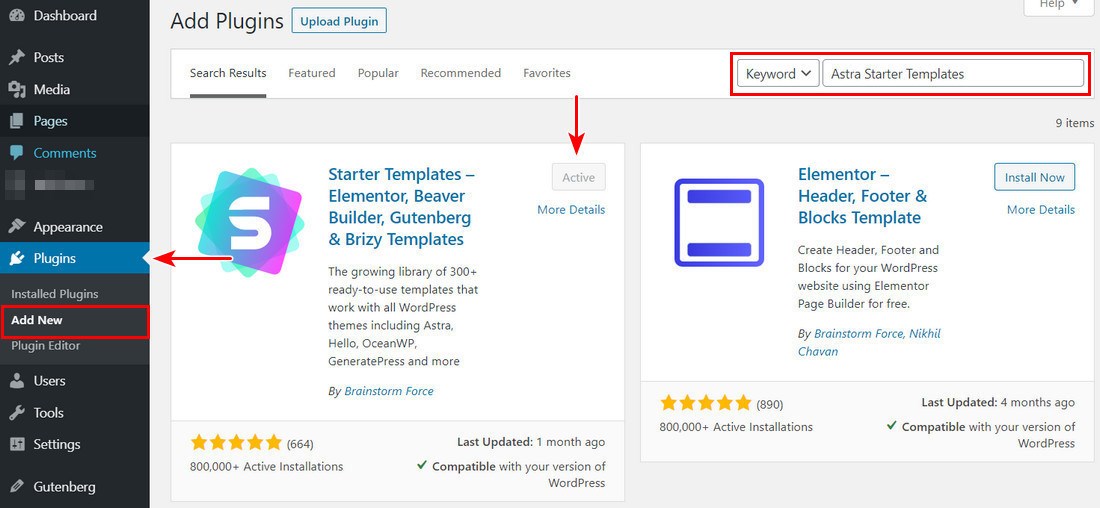Click the '9 items' count text

1075,123
